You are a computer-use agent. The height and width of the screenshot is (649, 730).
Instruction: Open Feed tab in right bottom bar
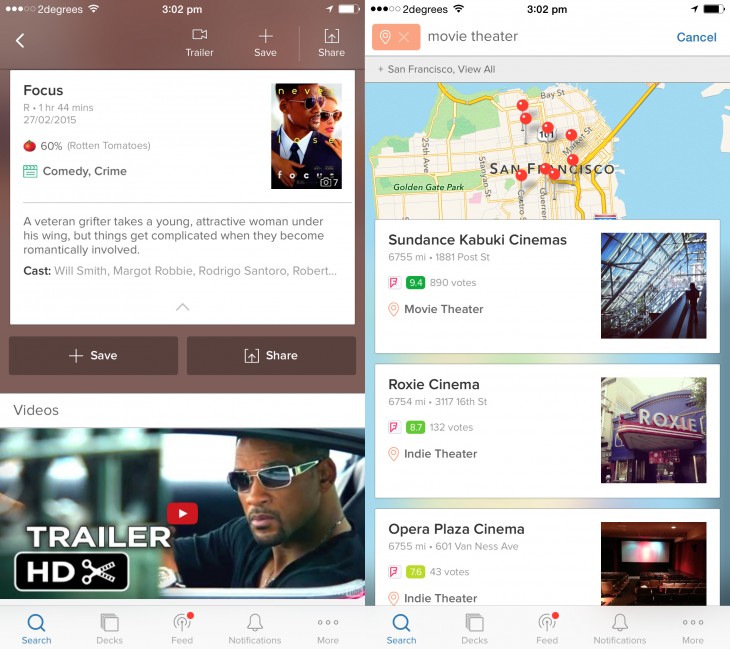point(547,628)
